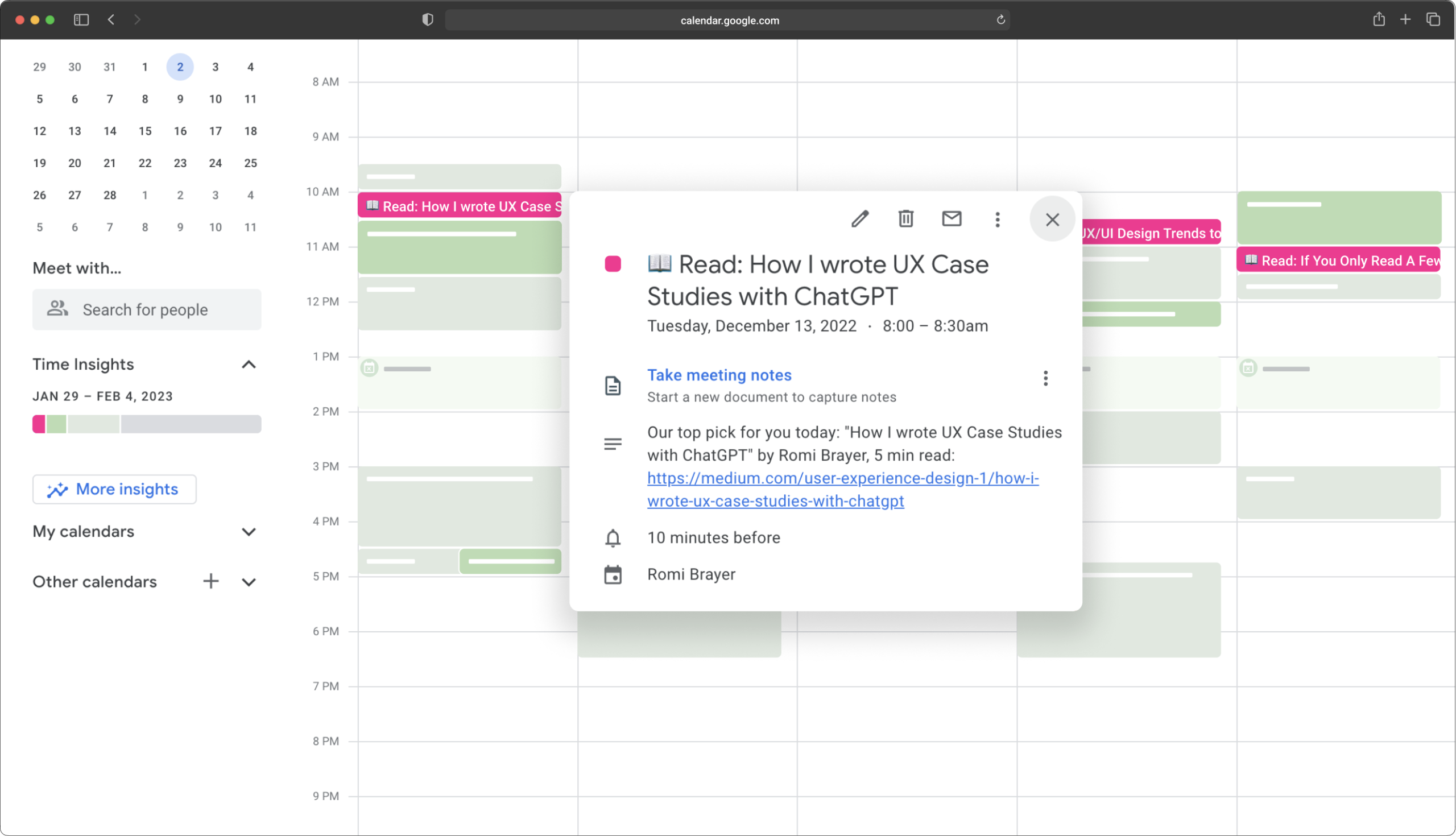Click the edit event pencil icon
The image size is (1456, 836).
pos(859,219)
